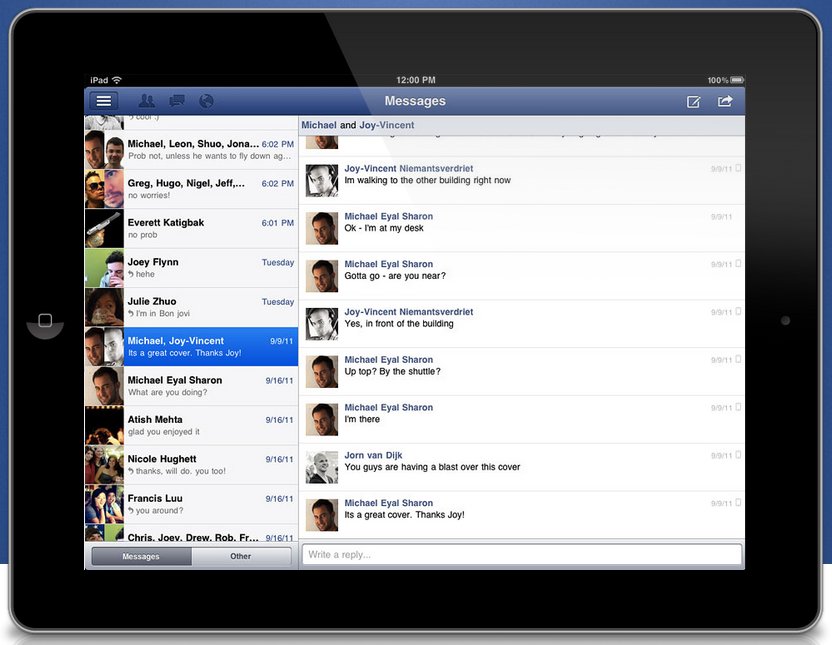Tap the messages speech-bubble icon in the top bar
This screenshot has width=832, height=645.
point(177,100)
